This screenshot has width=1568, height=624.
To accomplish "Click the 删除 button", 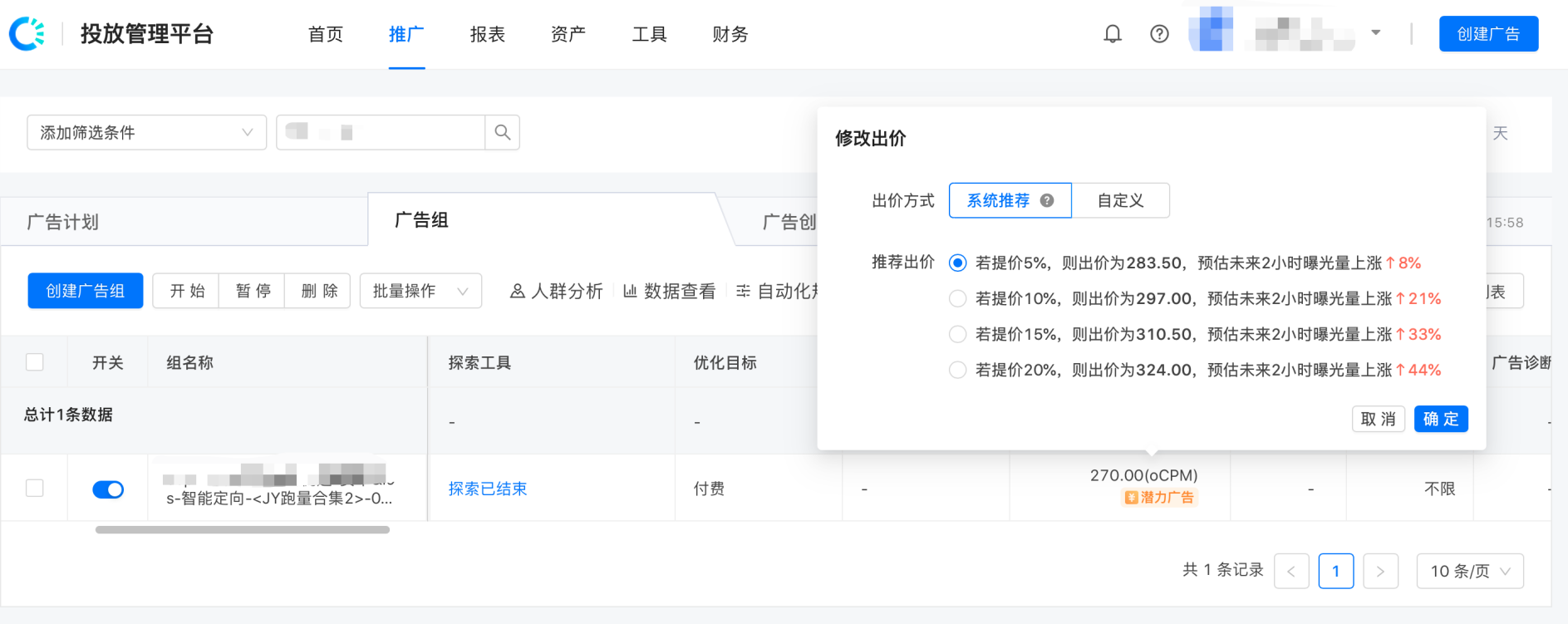I will [x=318, y=291].
